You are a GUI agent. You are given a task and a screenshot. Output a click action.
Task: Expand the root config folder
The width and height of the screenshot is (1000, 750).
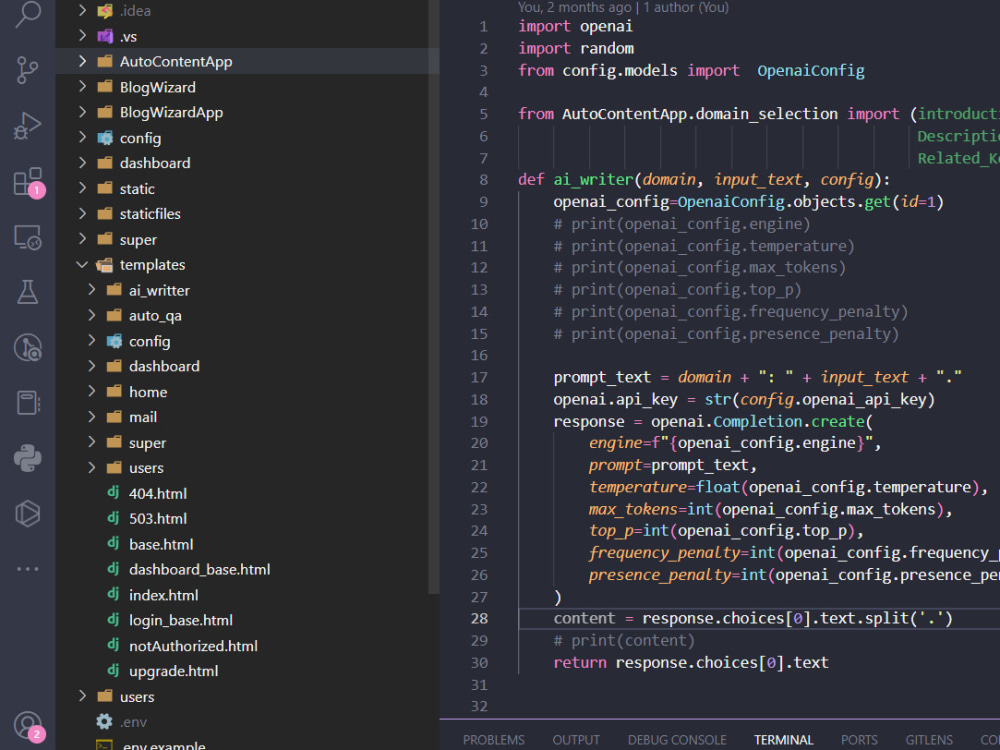point(82,138)
